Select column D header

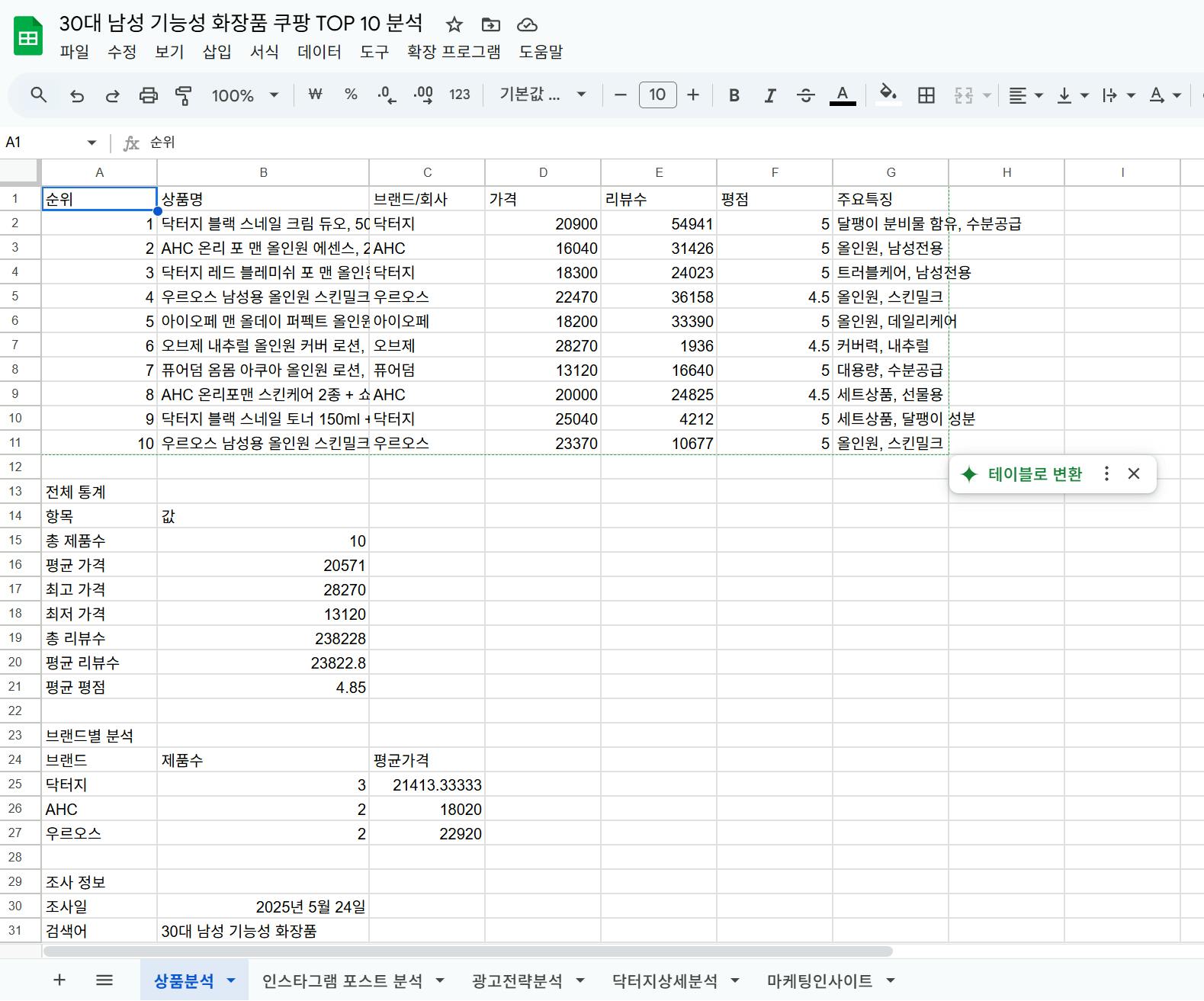click(x=543, y=172)
